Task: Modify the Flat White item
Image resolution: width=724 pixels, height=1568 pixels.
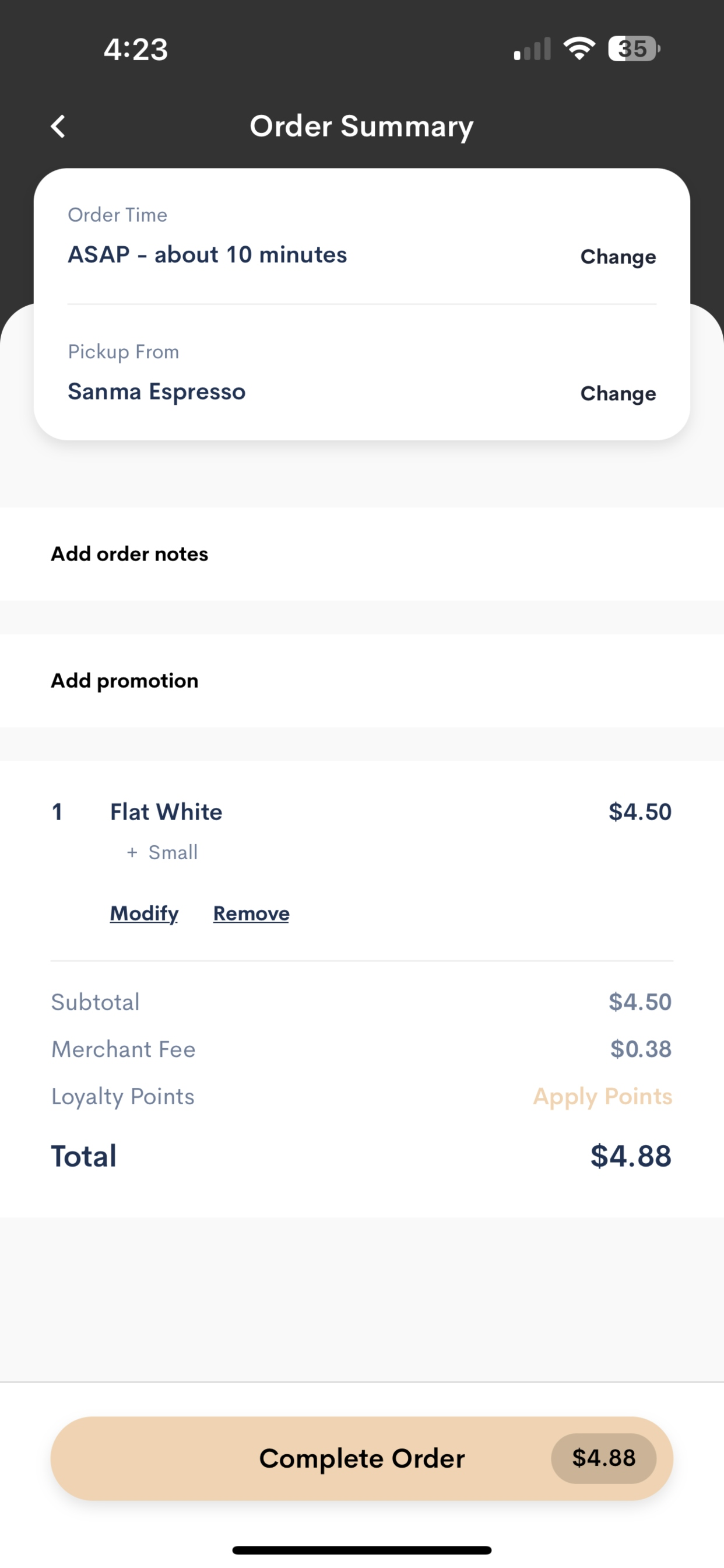Action: (144, 913)
